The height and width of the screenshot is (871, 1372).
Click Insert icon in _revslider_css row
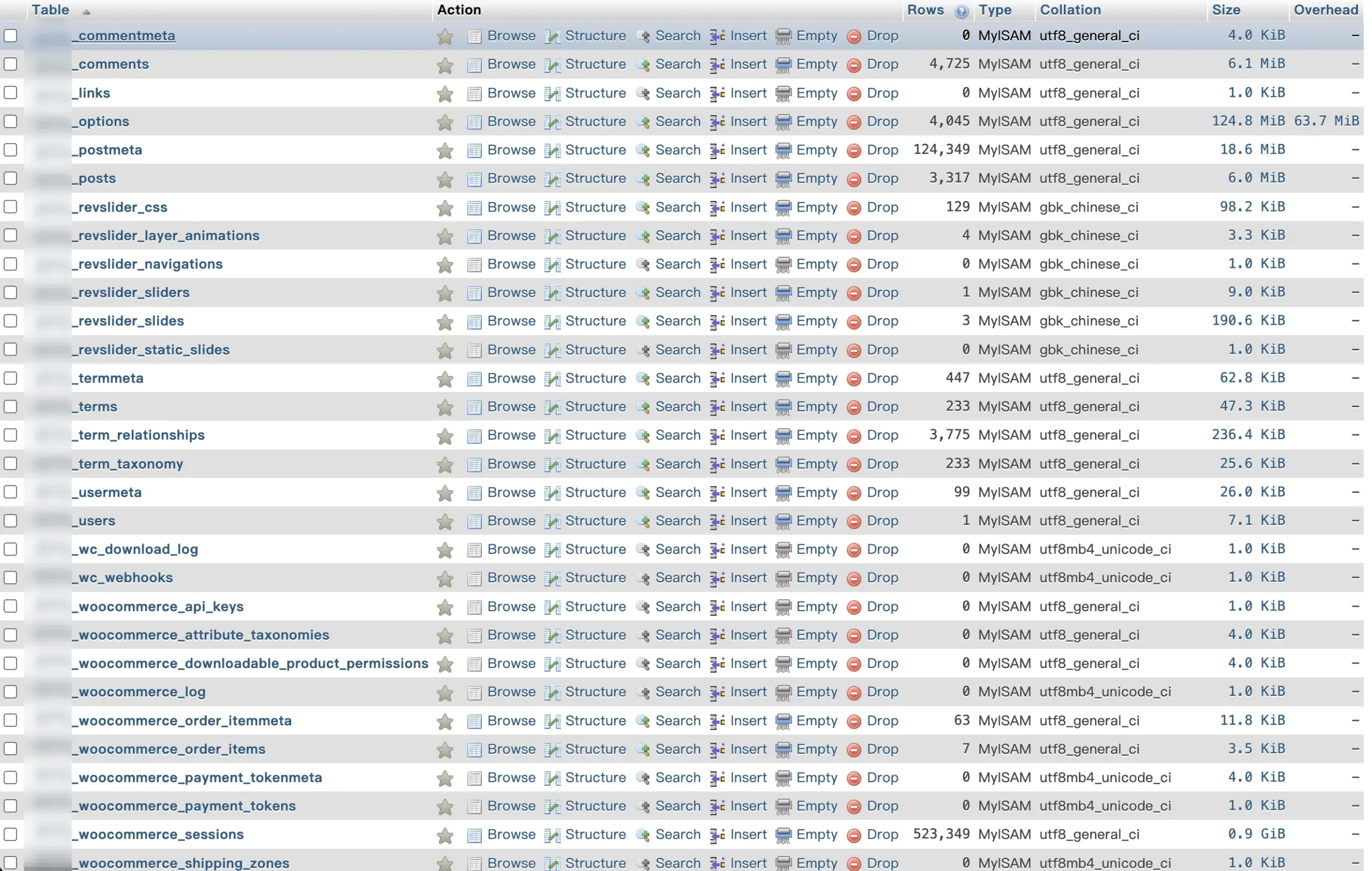(717, 207)
